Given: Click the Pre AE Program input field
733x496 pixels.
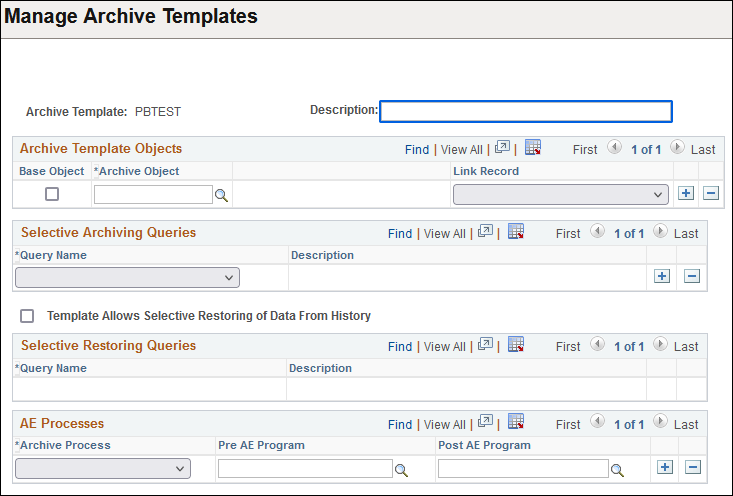Looking at the screenshot, I should 305,468.
